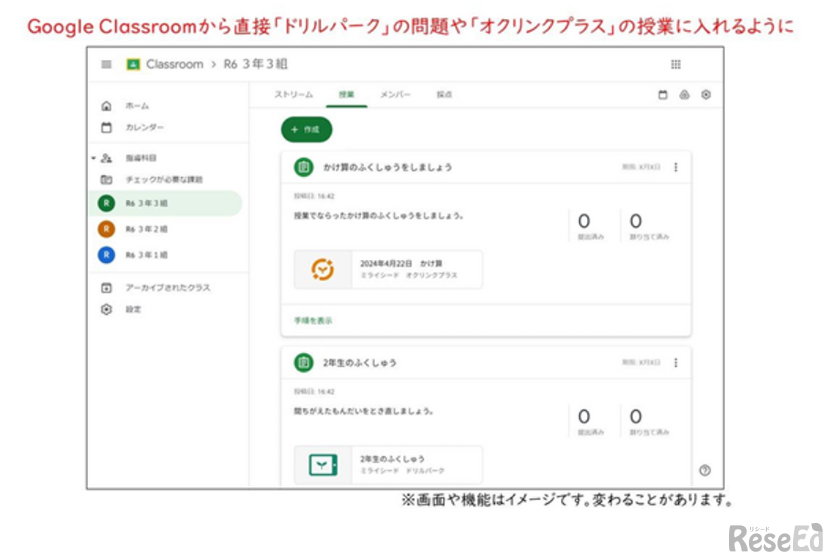
Task: Open the Google apps grid
Action: [x=676, y=64]
